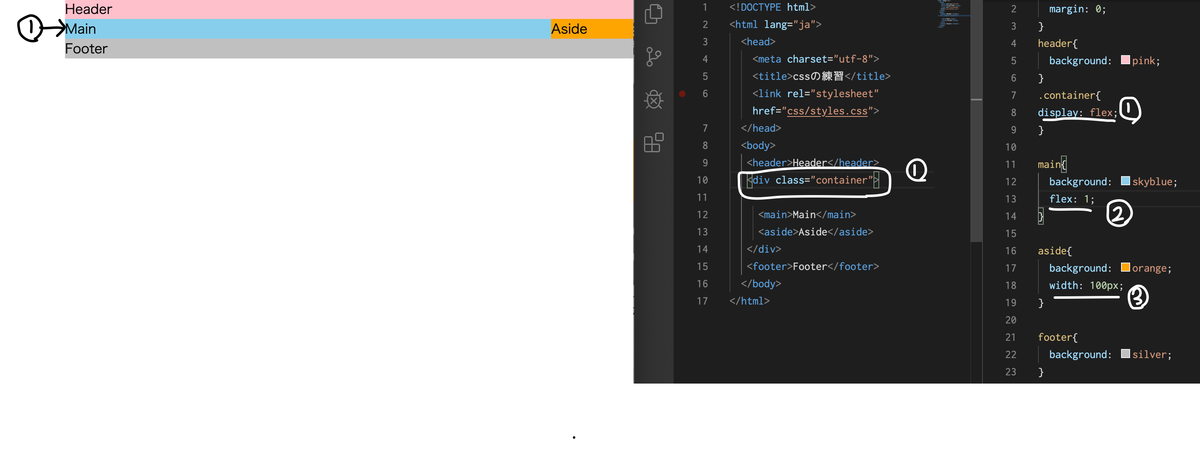Click the '<main>Main</main>' code line
This screenshot has height=456, width=1200.
(x=807, y=215)
